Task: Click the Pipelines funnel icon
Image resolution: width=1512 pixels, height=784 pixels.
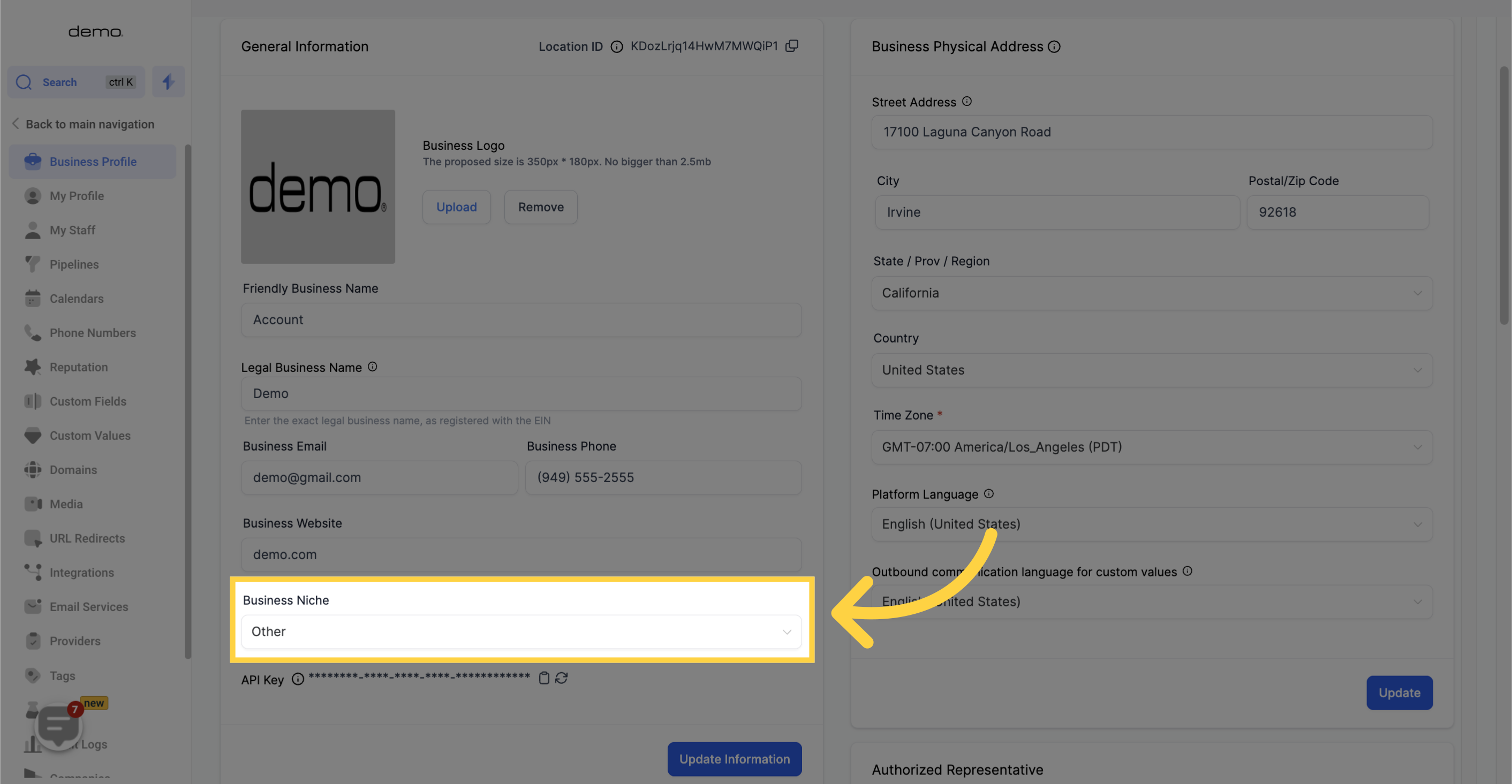Action: [x=33, y=265]
